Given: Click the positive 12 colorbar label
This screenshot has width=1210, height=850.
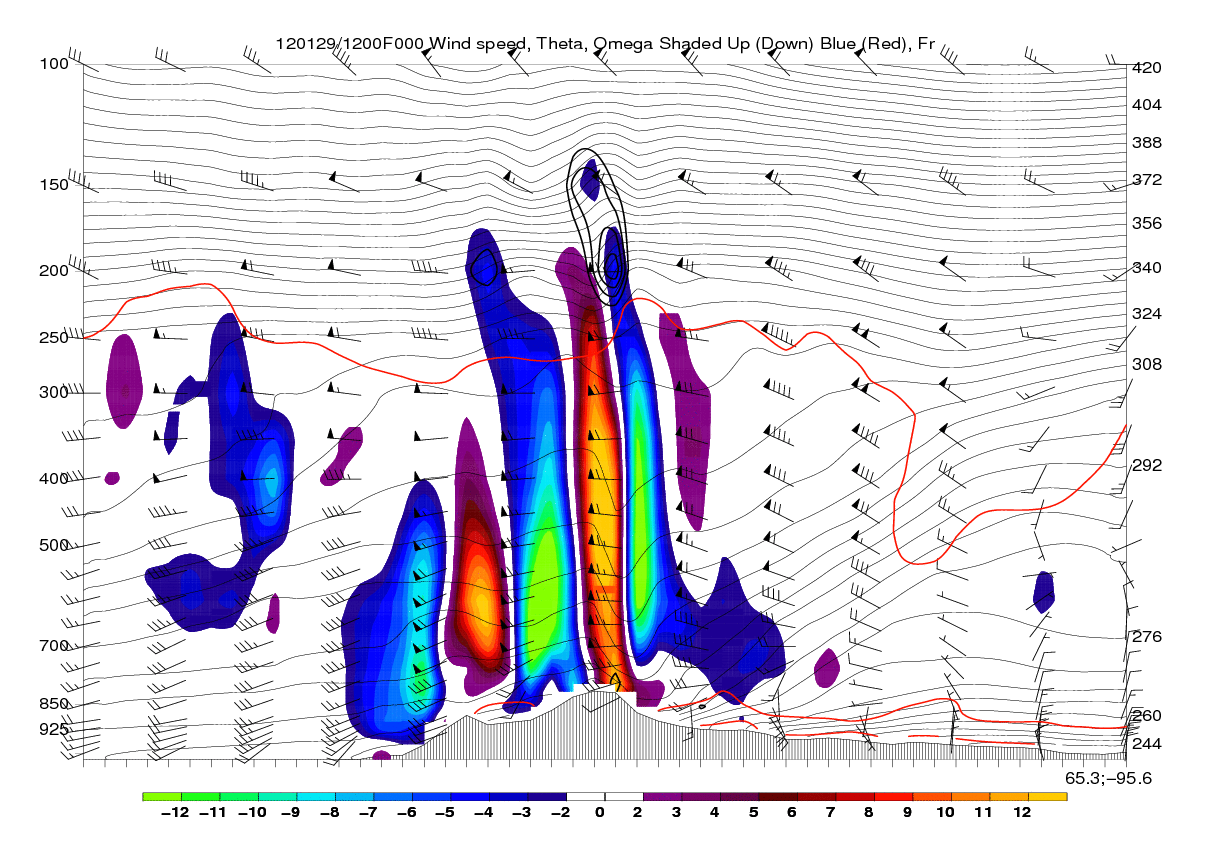Looking at the screenshot, I should pyautogui.click(x=1024, y=813).
